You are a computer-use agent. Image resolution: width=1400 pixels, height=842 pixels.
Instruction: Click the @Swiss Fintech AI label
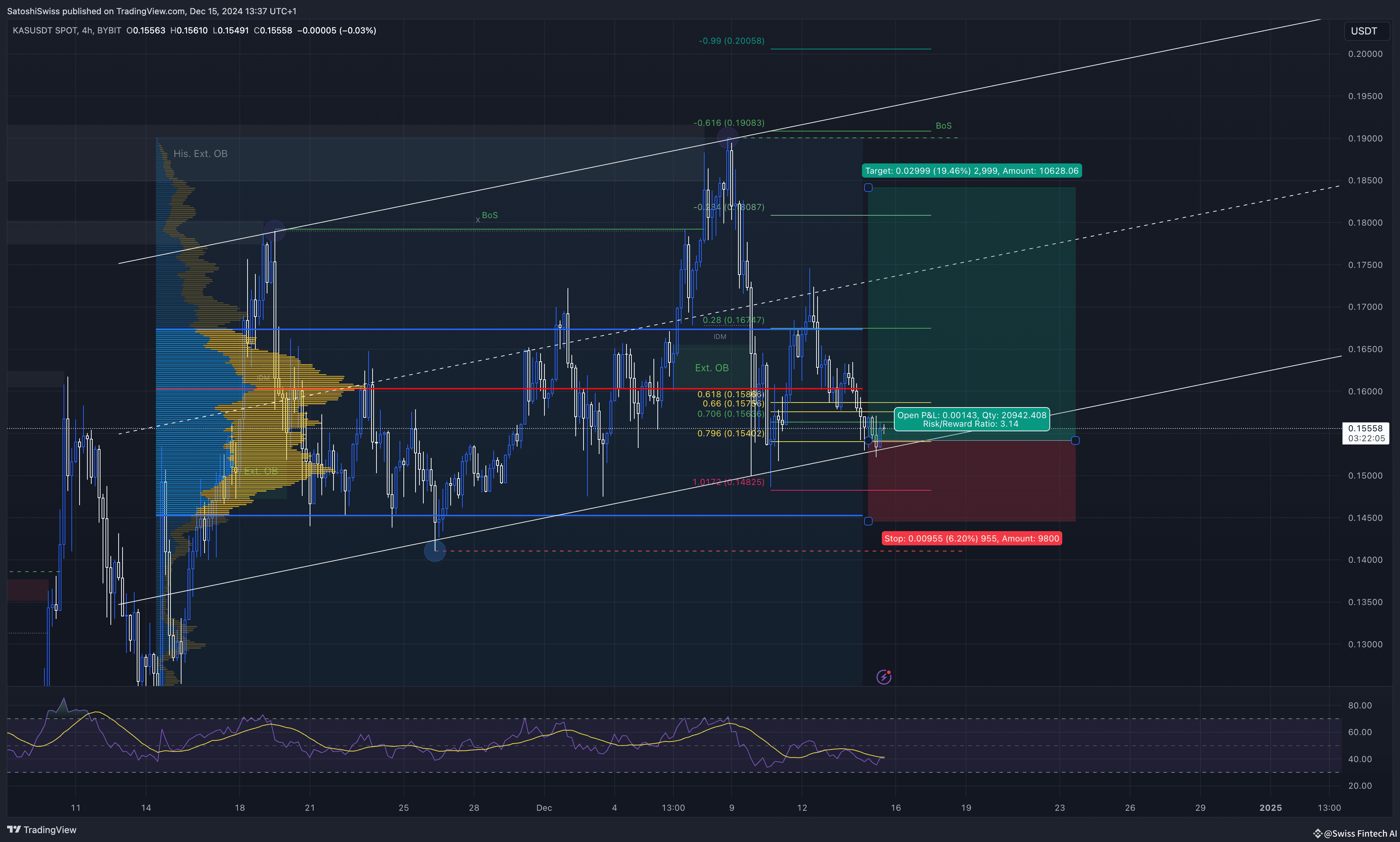tap(1360, 833)
